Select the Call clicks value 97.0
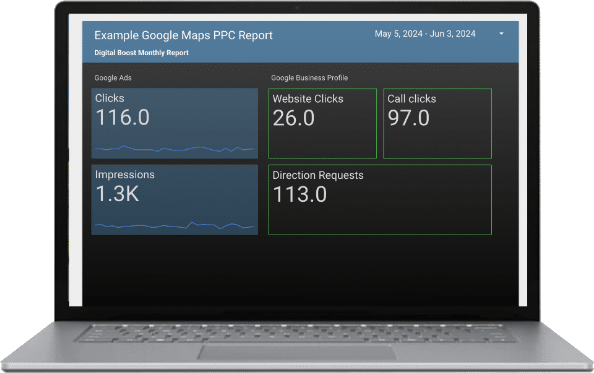 (x=408, y=118)
